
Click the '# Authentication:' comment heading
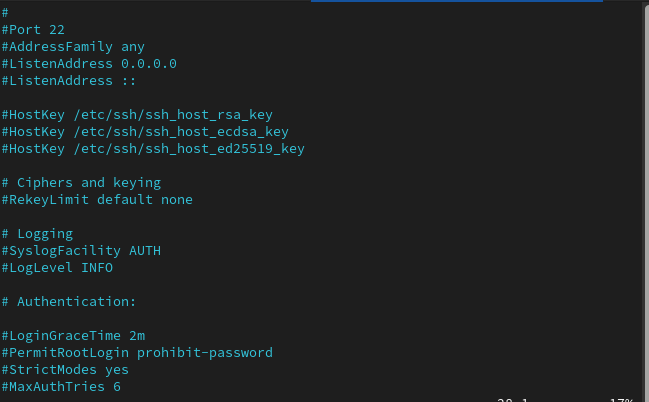click(x=69, y=301)
